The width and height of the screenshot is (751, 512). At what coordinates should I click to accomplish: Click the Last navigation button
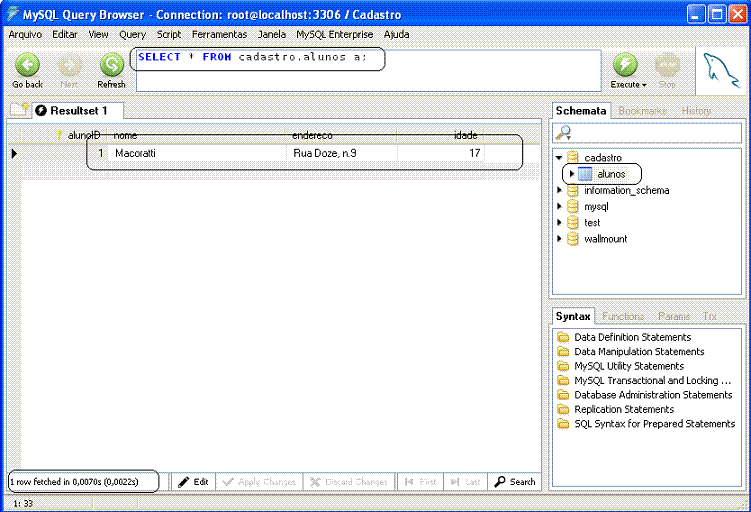466,482
